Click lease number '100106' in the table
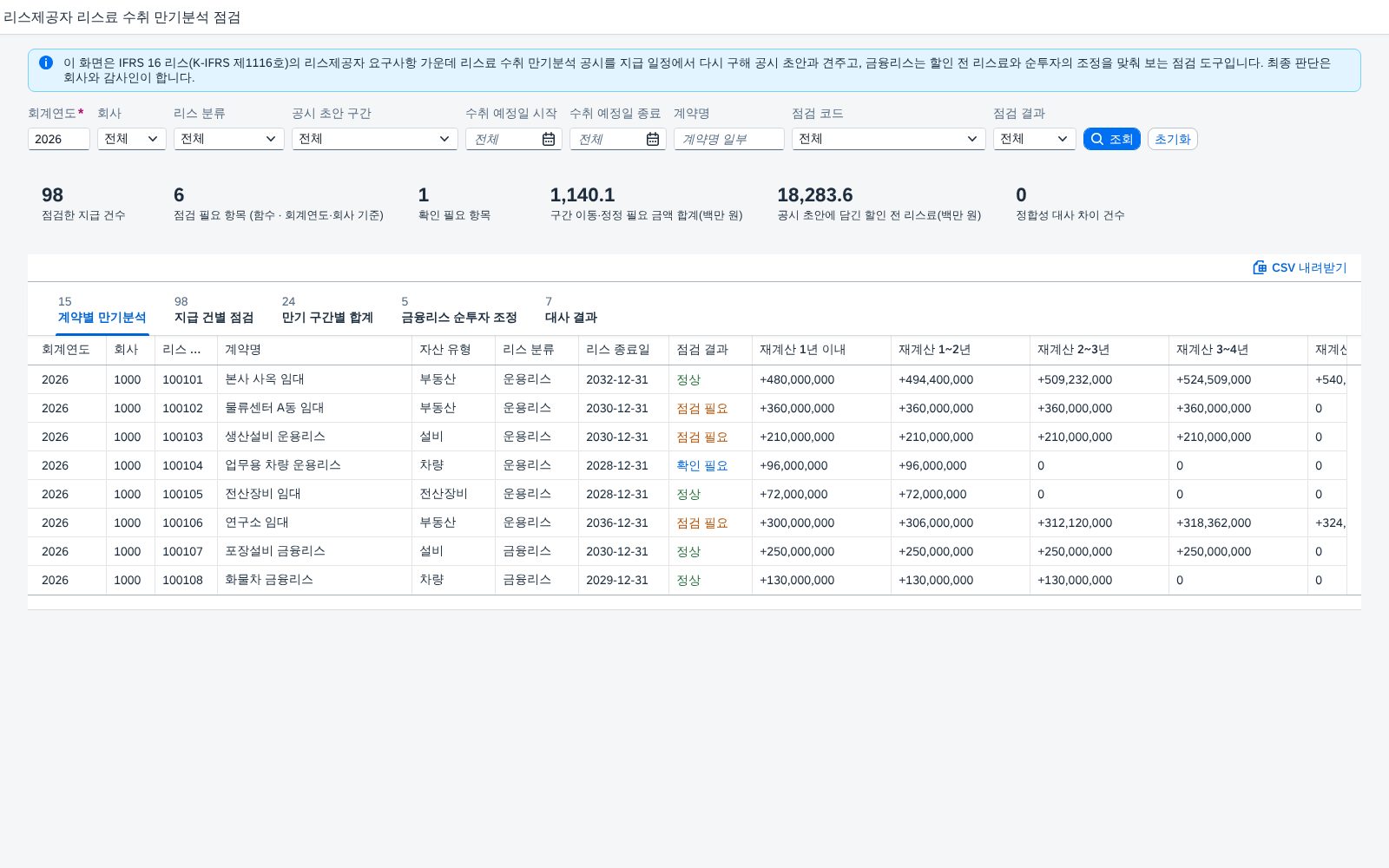Screen dimensions: 1389x868 point(182,523)
